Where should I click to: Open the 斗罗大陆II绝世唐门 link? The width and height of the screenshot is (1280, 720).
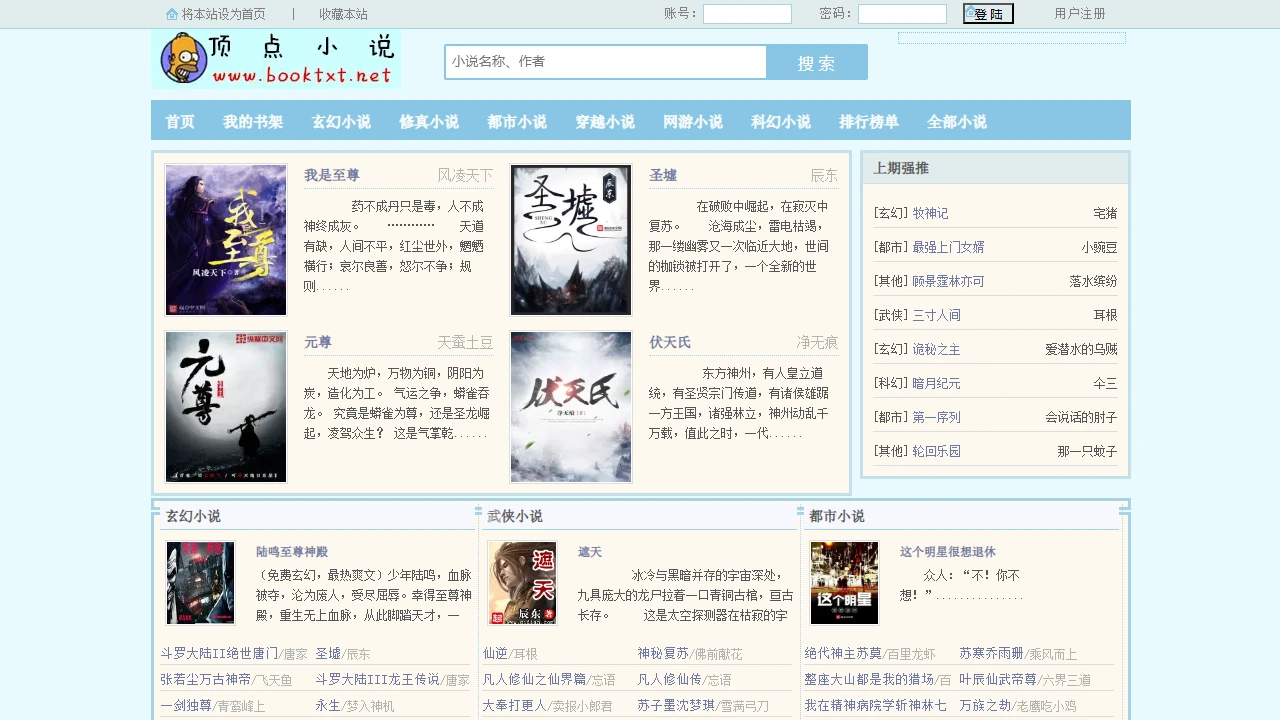(x=219, y=654)
